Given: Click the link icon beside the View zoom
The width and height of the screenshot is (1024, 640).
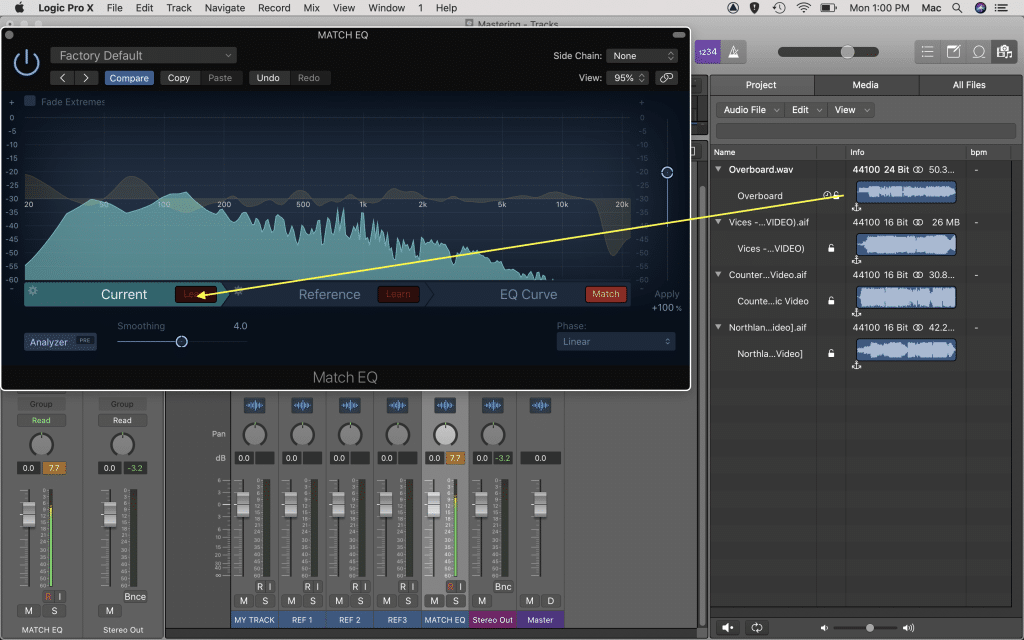Looking at the screenshot, I should pyautogui.click(x=665, y=77).
